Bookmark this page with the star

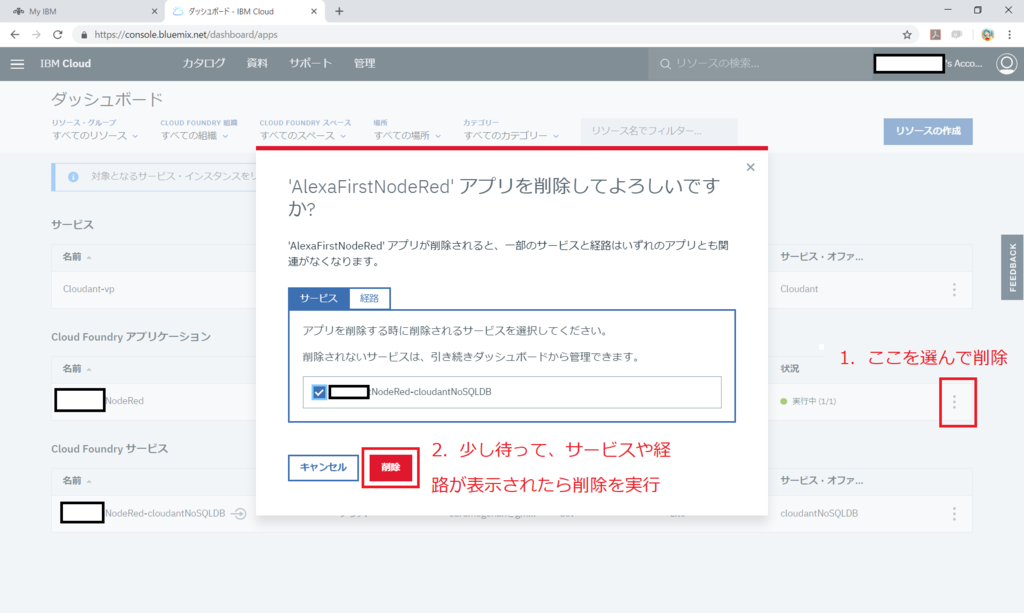906,35
